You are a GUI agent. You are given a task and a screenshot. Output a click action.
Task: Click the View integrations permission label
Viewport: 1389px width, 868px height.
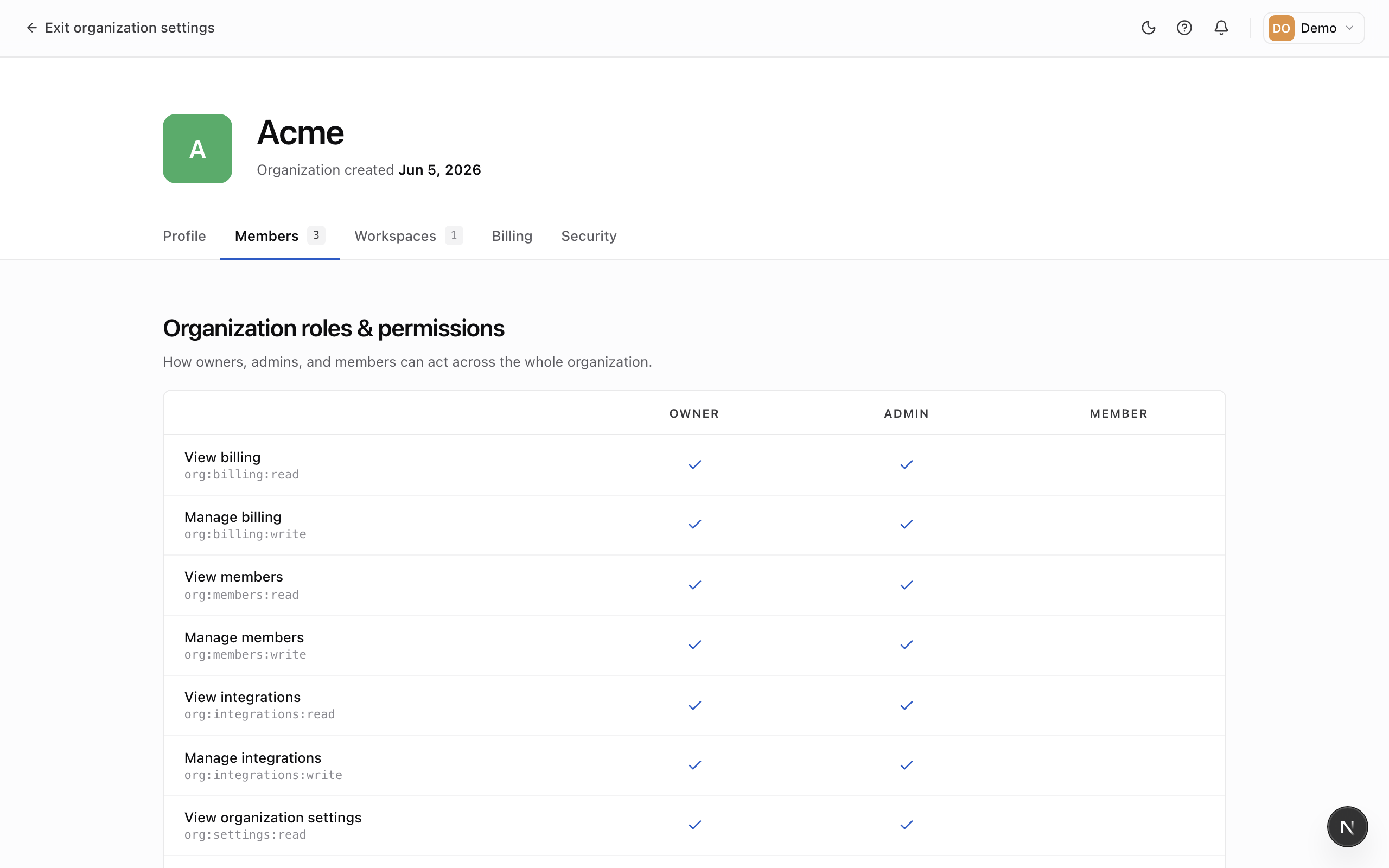click(242, 697)
